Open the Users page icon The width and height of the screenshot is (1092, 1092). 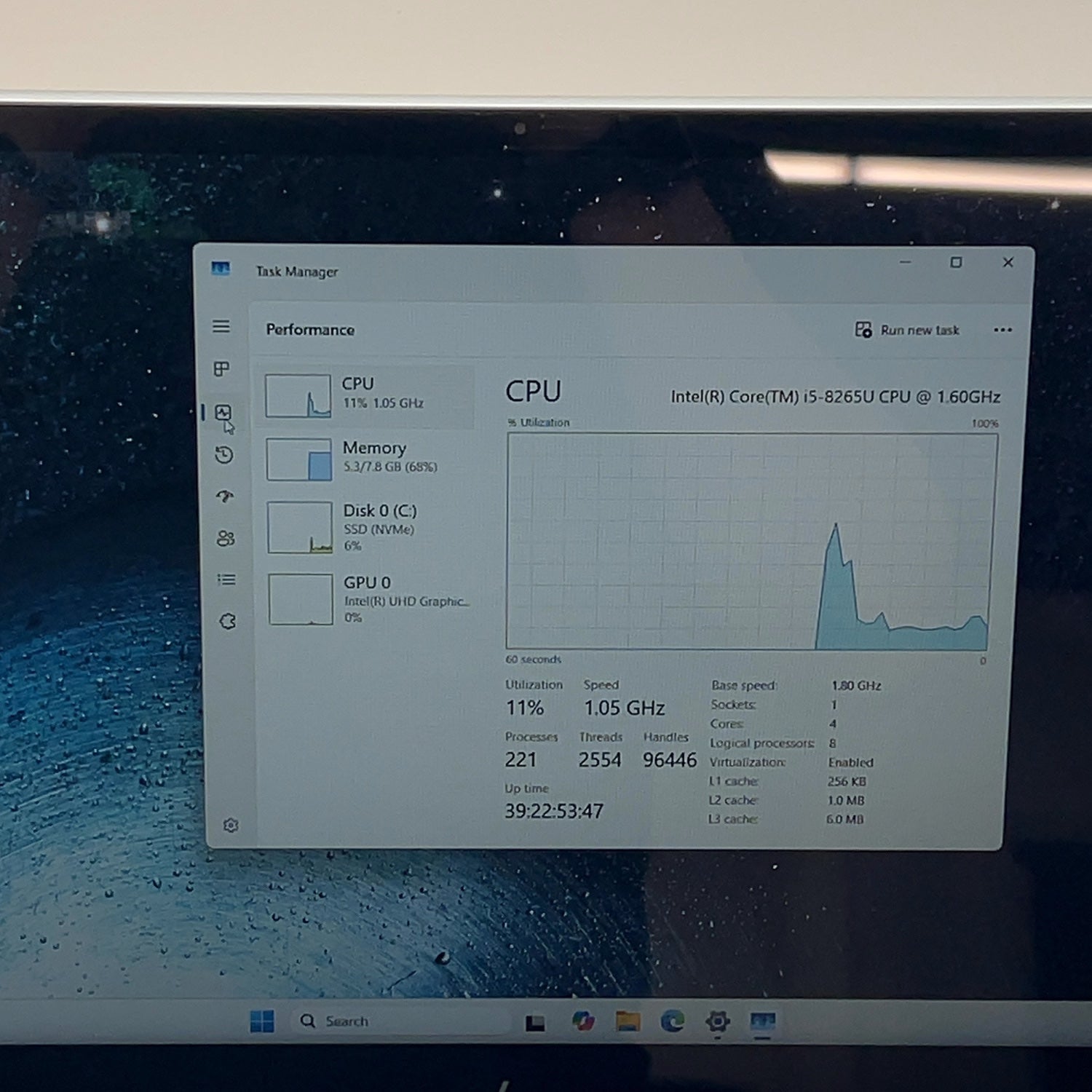(226, 538)
